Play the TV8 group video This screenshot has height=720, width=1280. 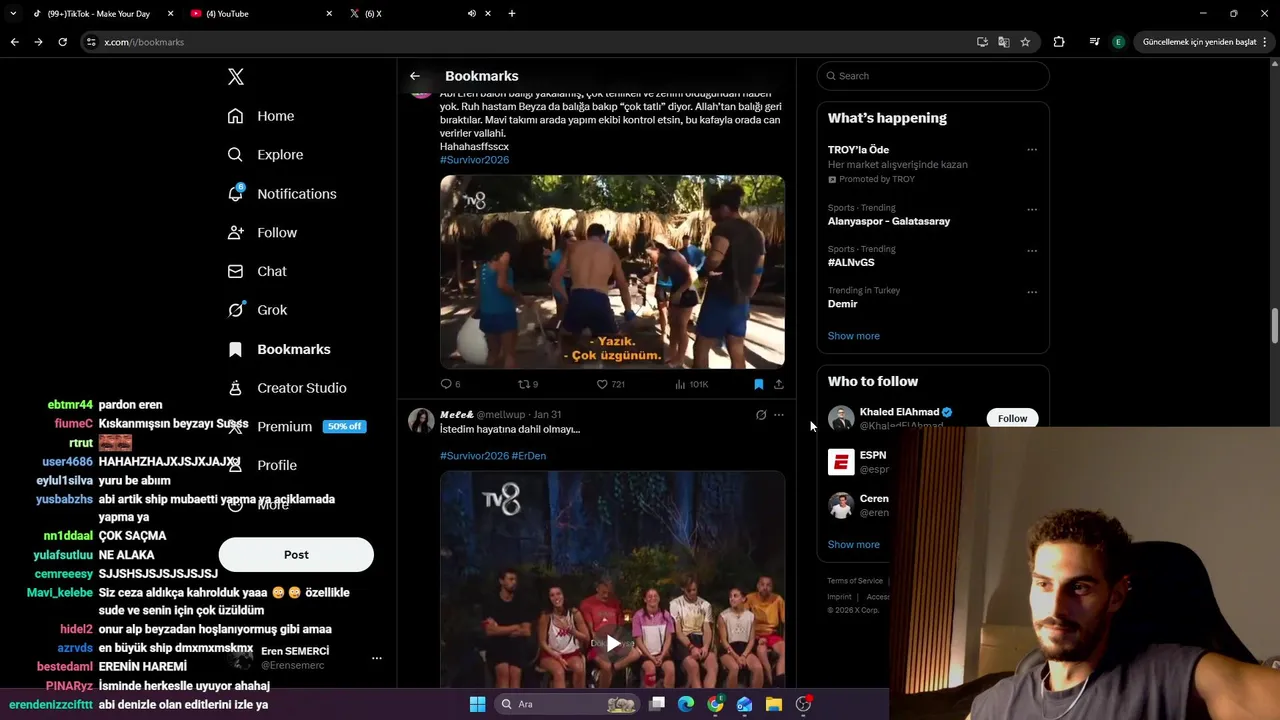[x=612, y=643]
